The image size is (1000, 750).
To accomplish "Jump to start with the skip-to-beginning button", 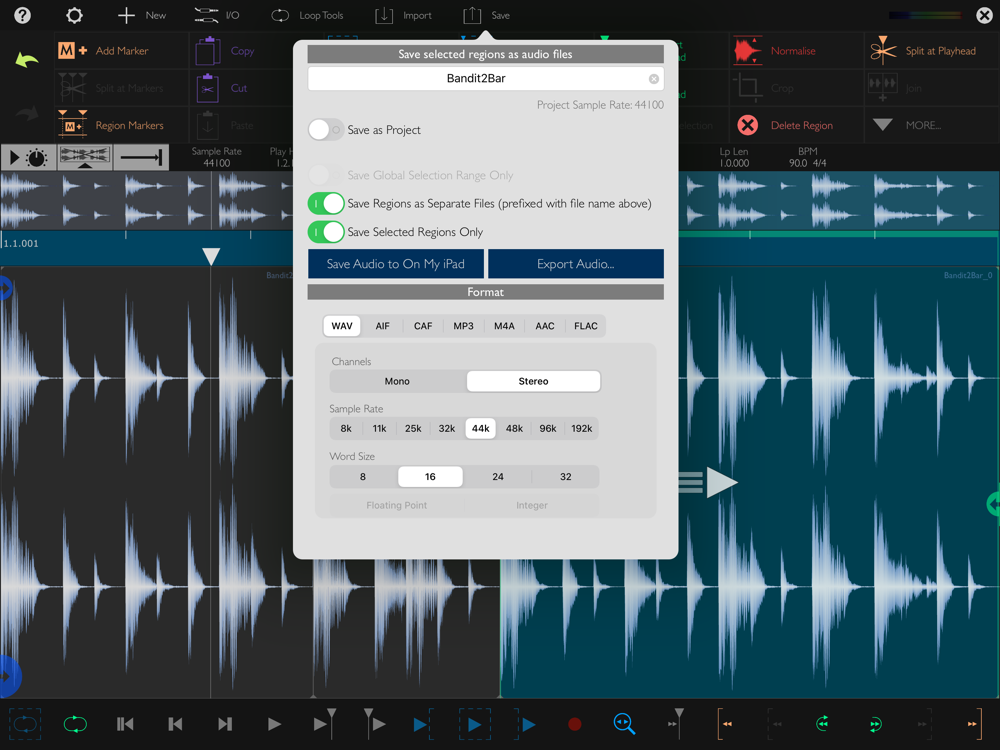I will [125, 724].
